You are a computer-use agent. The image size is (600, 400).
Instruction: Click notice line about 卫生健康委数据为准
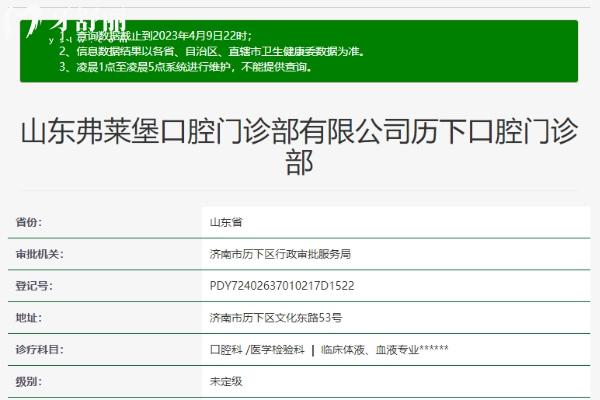click(212, 51)
